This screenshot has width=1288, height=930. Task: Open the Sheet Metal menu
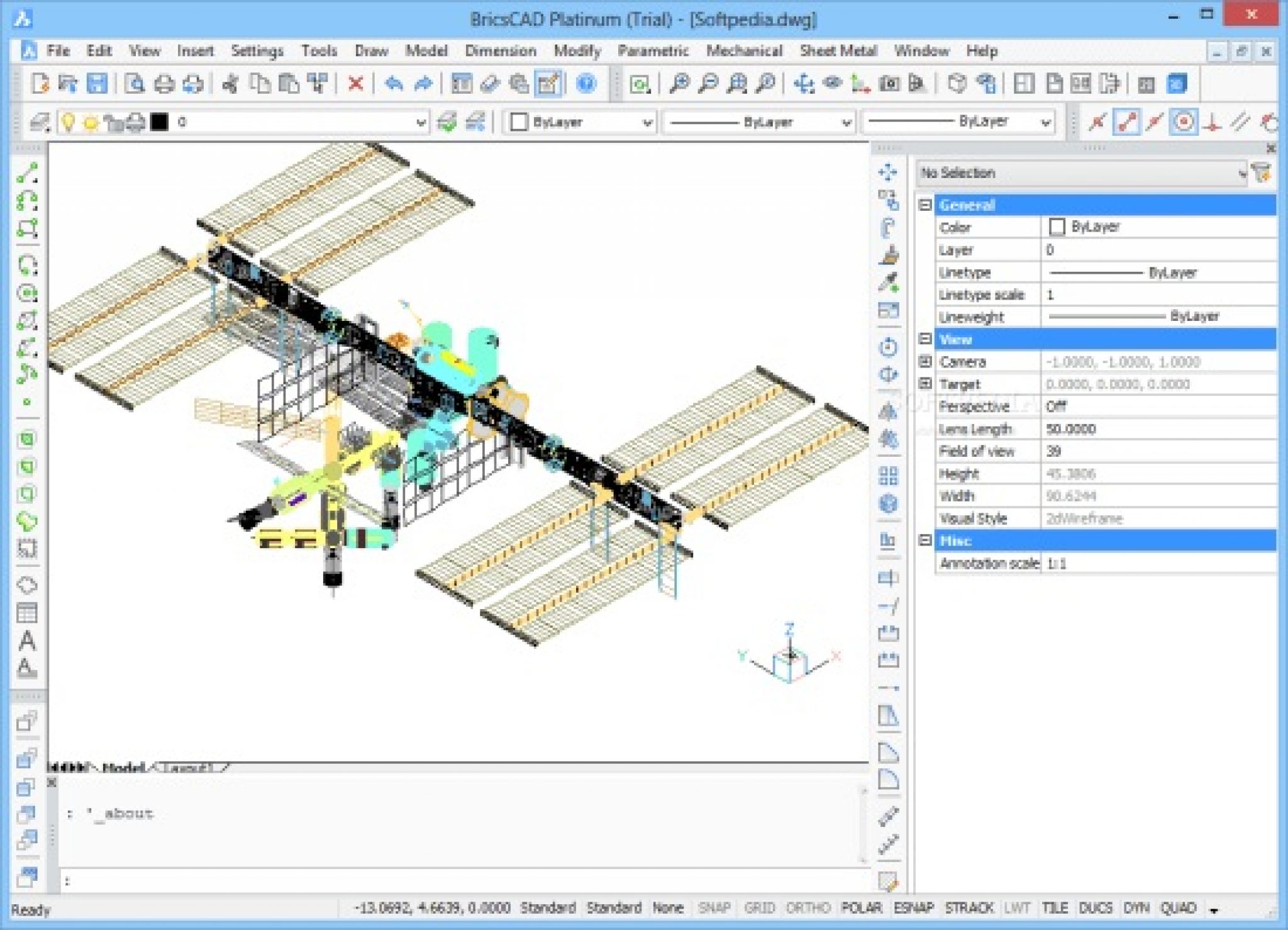pyautogui.click(x=838, y=51)
